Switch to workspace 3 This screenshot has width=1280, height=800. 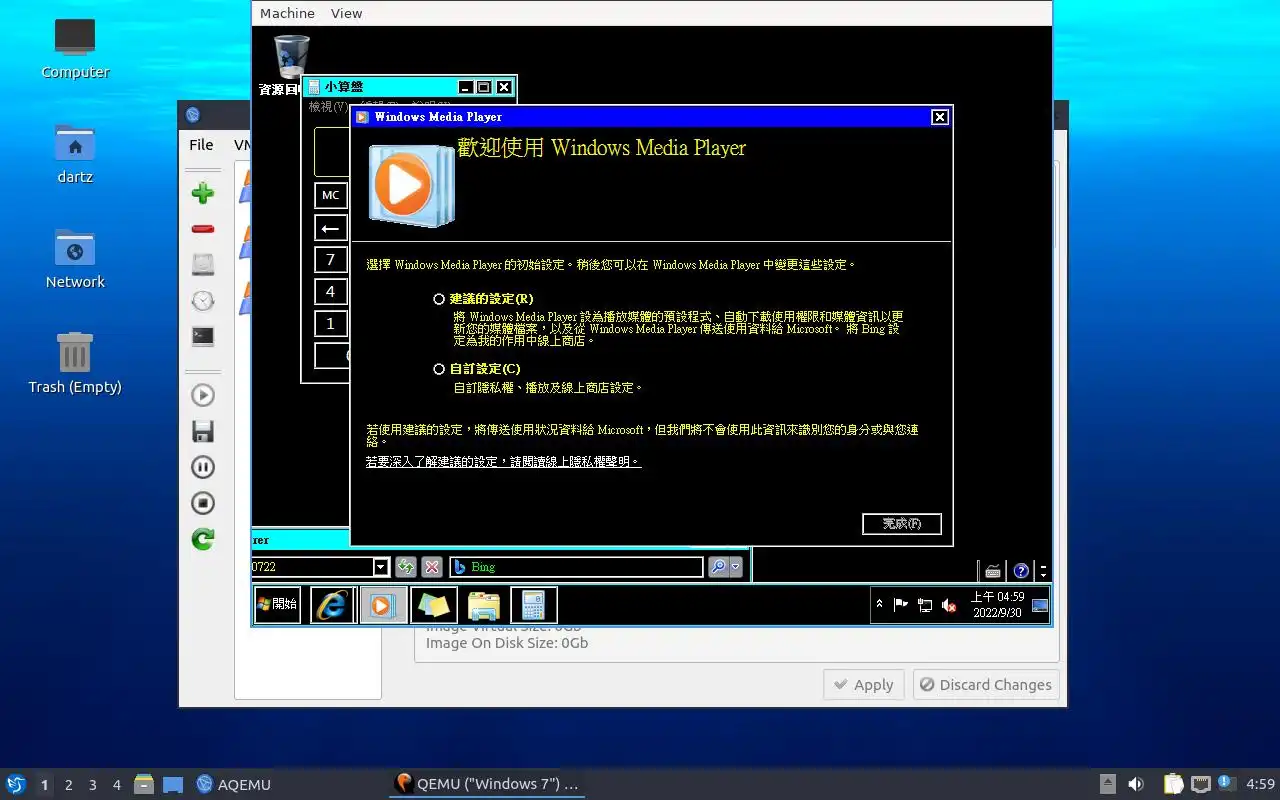[93, 785]
